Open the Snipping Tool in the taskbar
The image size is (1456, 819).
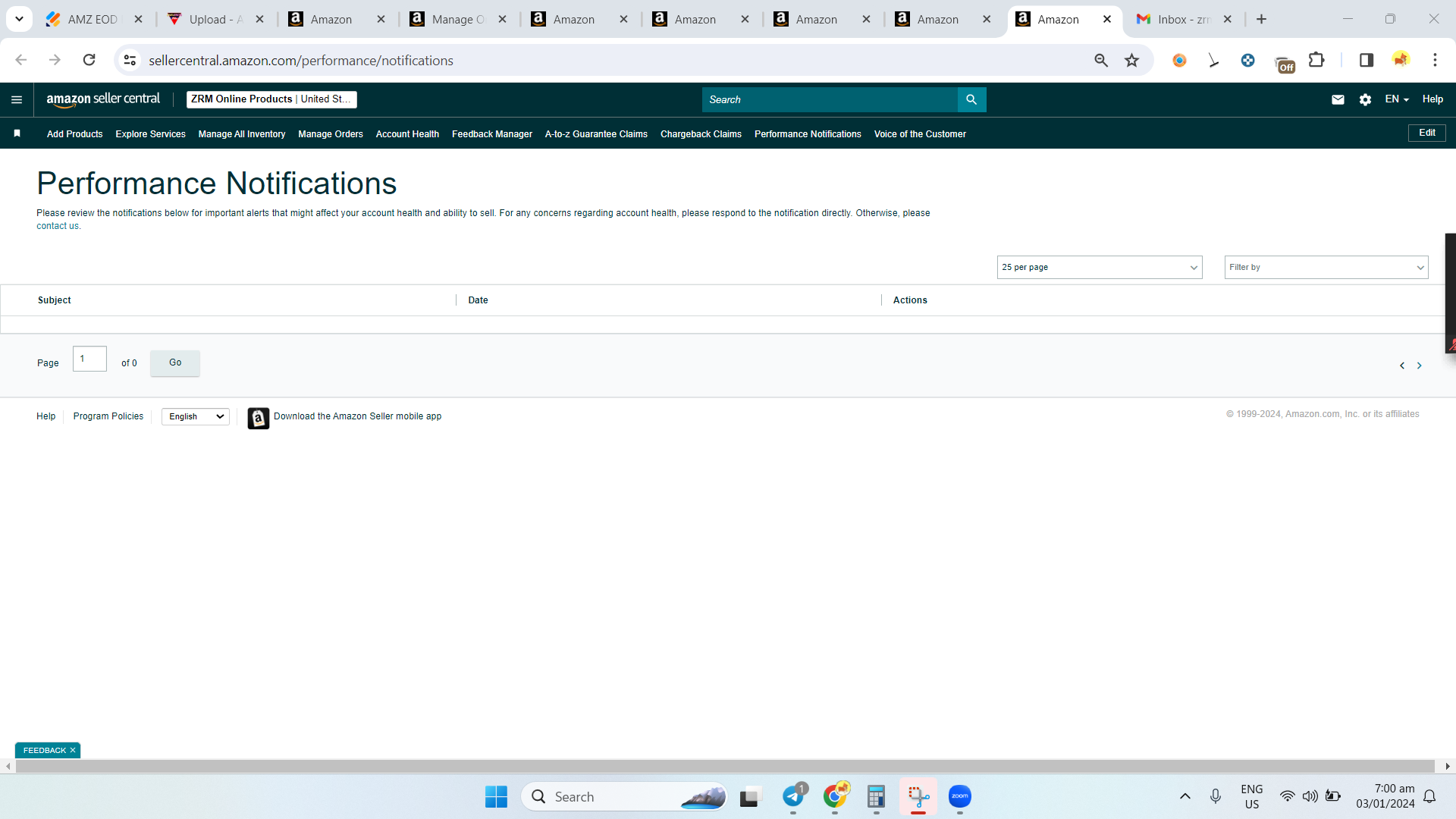click(x=918, y=796)
